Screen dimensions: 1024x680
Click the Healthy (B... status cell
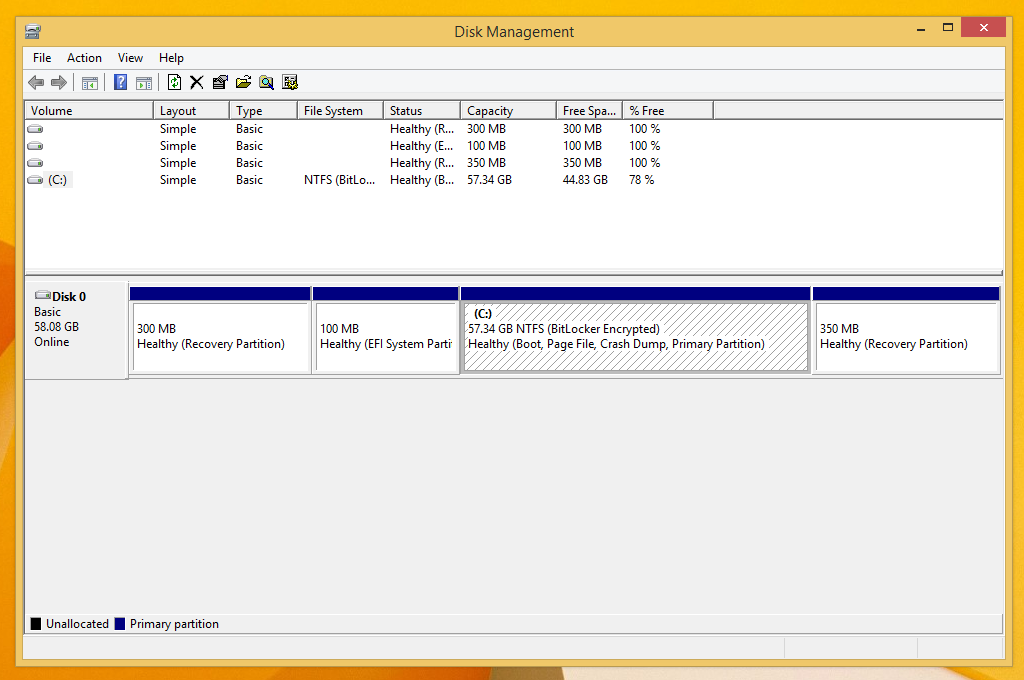[x=422, y=180]
